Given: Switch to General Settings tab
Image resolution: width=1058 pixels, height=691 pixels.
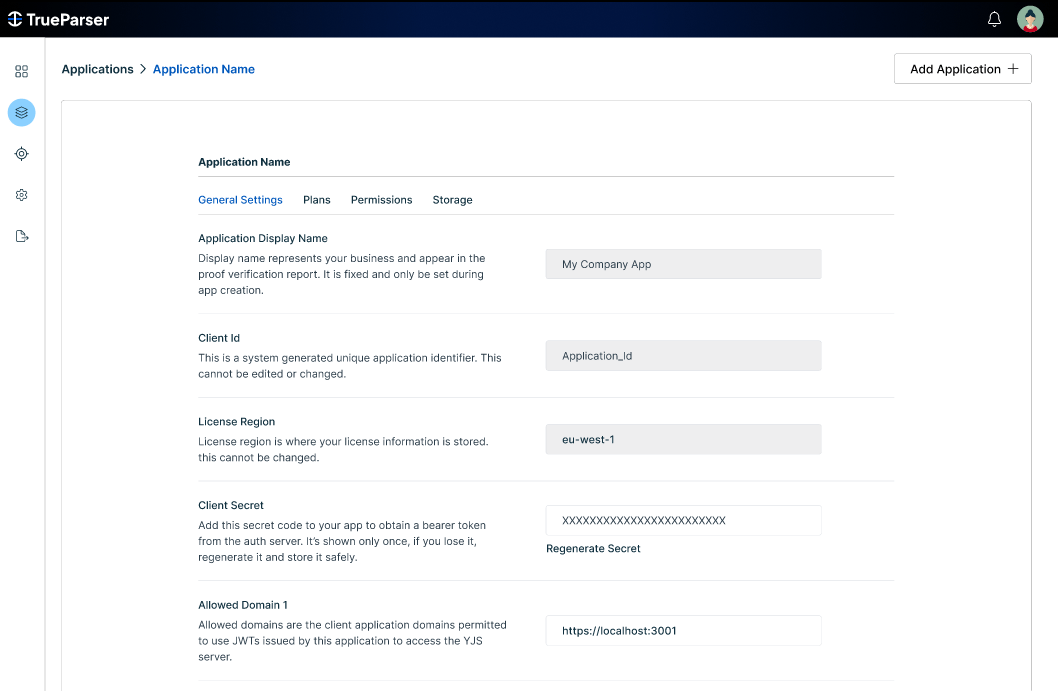Looking at the screenshot, I should [x=240, y=200].
